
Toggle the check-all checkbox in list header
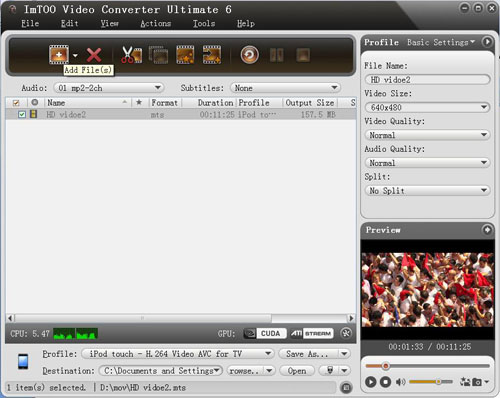tap(16, 103)
